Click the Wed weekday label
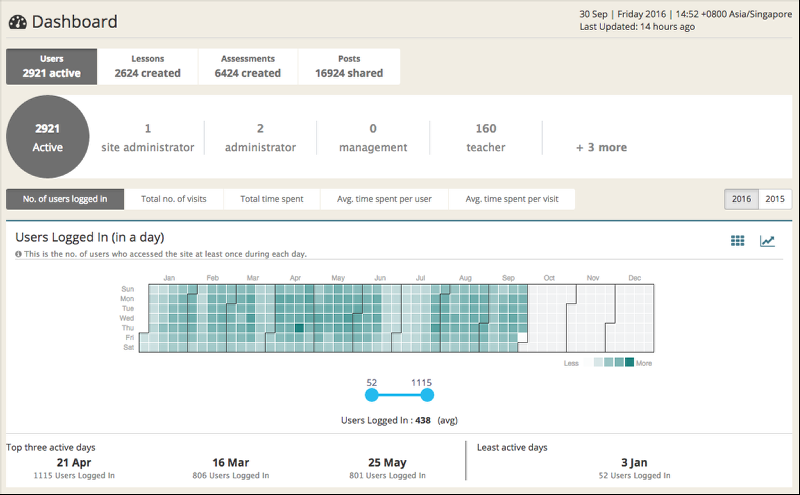Viewport: 800px width, 495px height. [x=127, y=318]
